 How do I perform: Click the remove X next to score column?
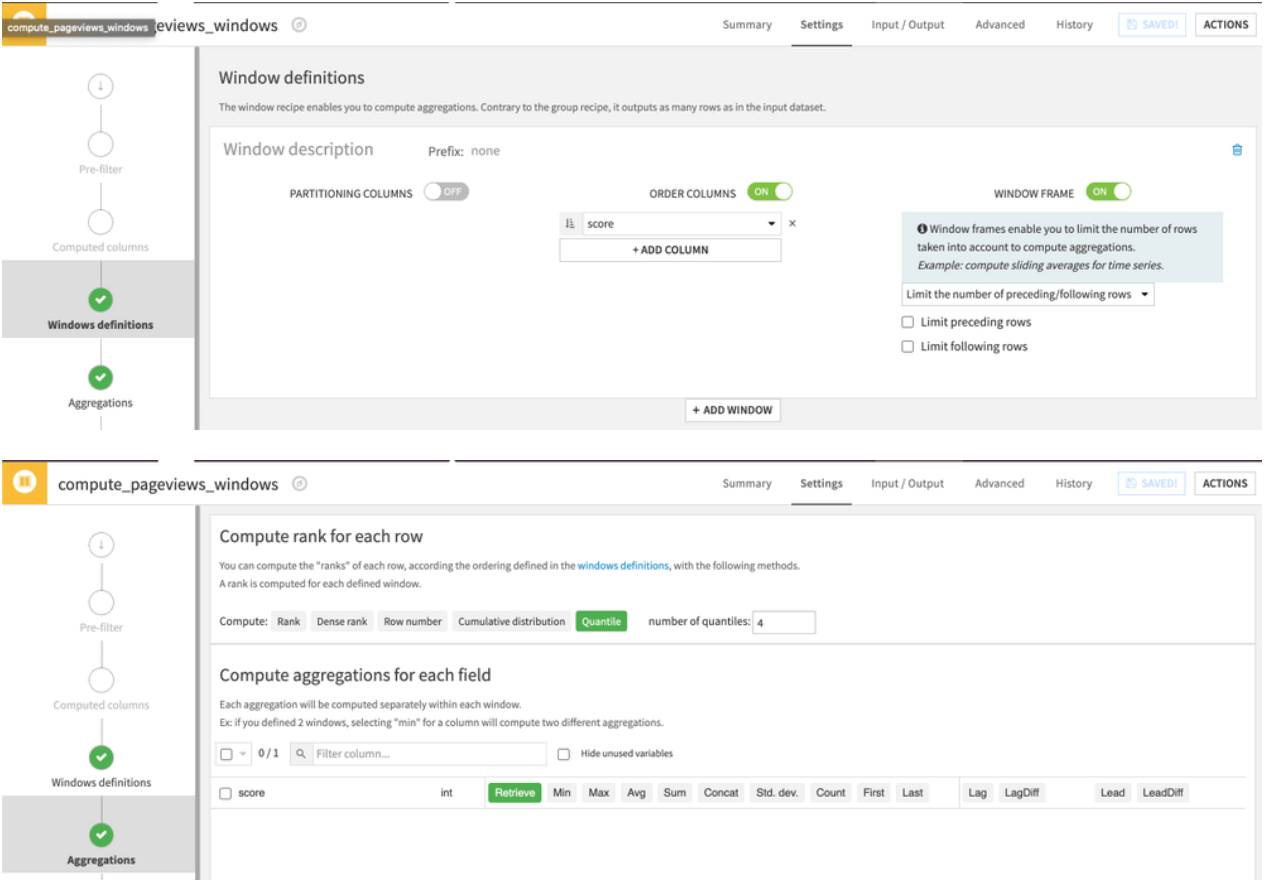[x=792, y=224]
